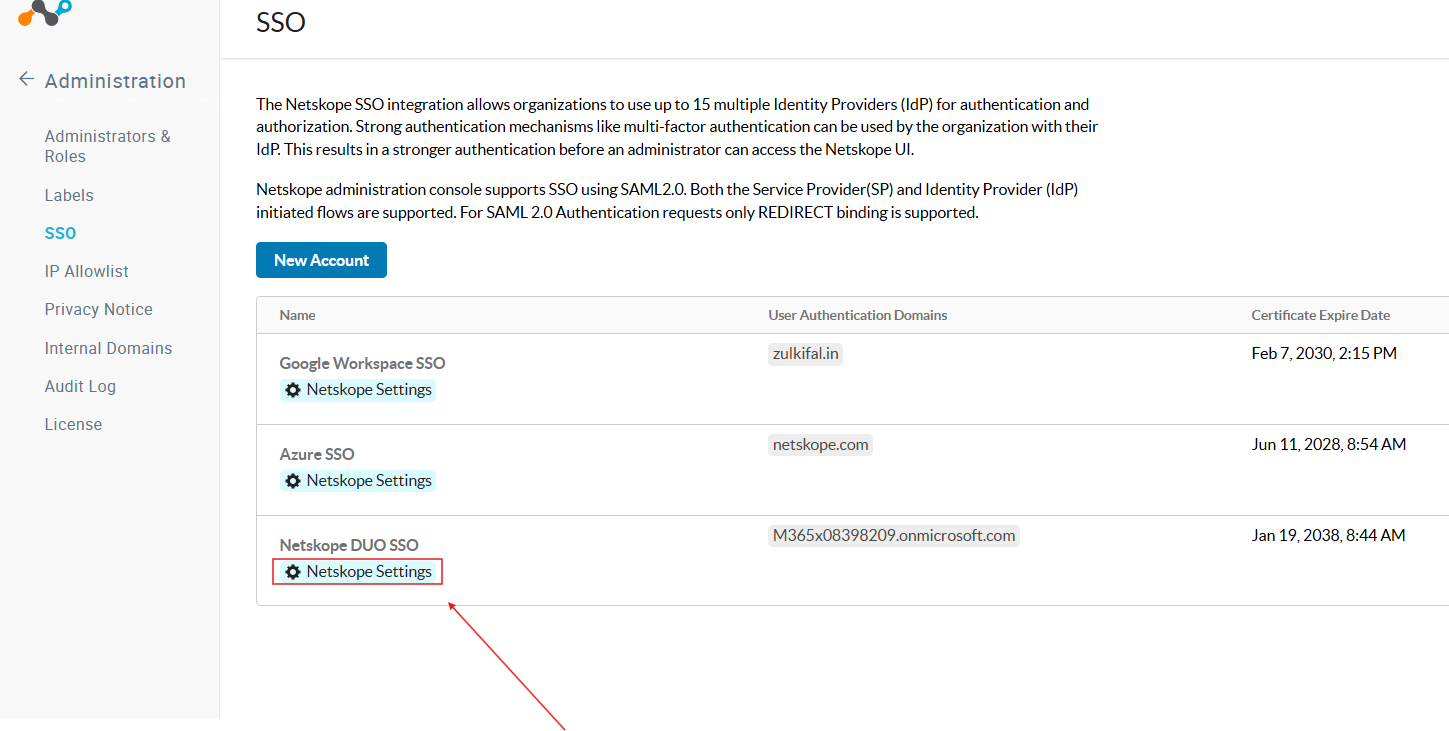Click the New Account button
The image size is (1449, 731).
coord(321,260)
